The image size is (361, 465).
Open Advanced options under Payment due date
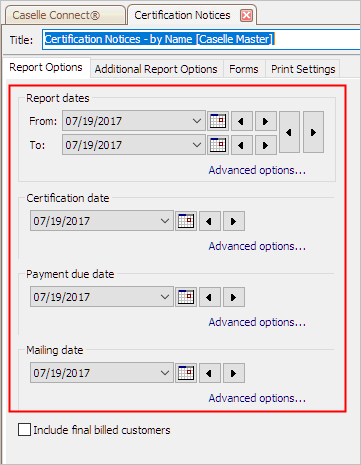(x=257, y=322)
